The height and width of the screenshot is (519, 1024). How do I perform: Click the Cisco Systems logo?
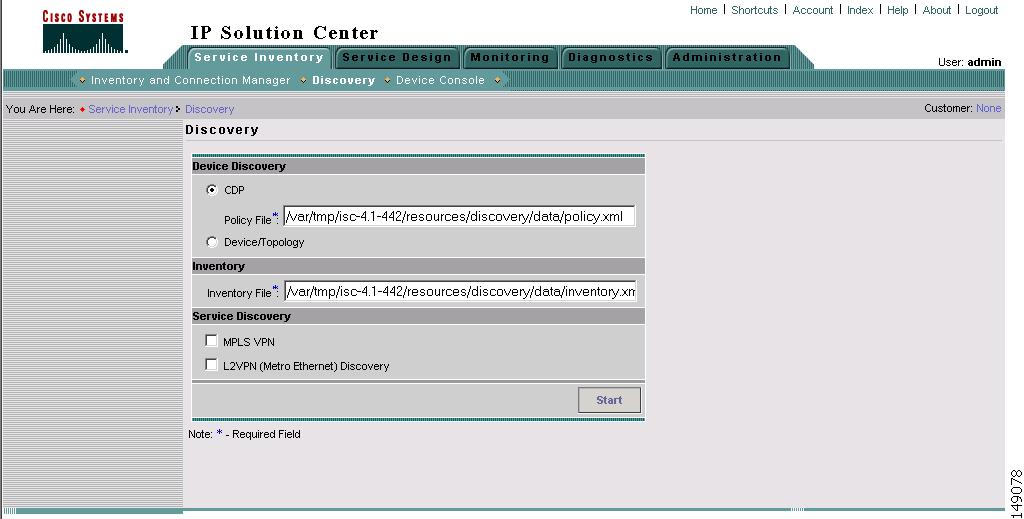[84, 31]
